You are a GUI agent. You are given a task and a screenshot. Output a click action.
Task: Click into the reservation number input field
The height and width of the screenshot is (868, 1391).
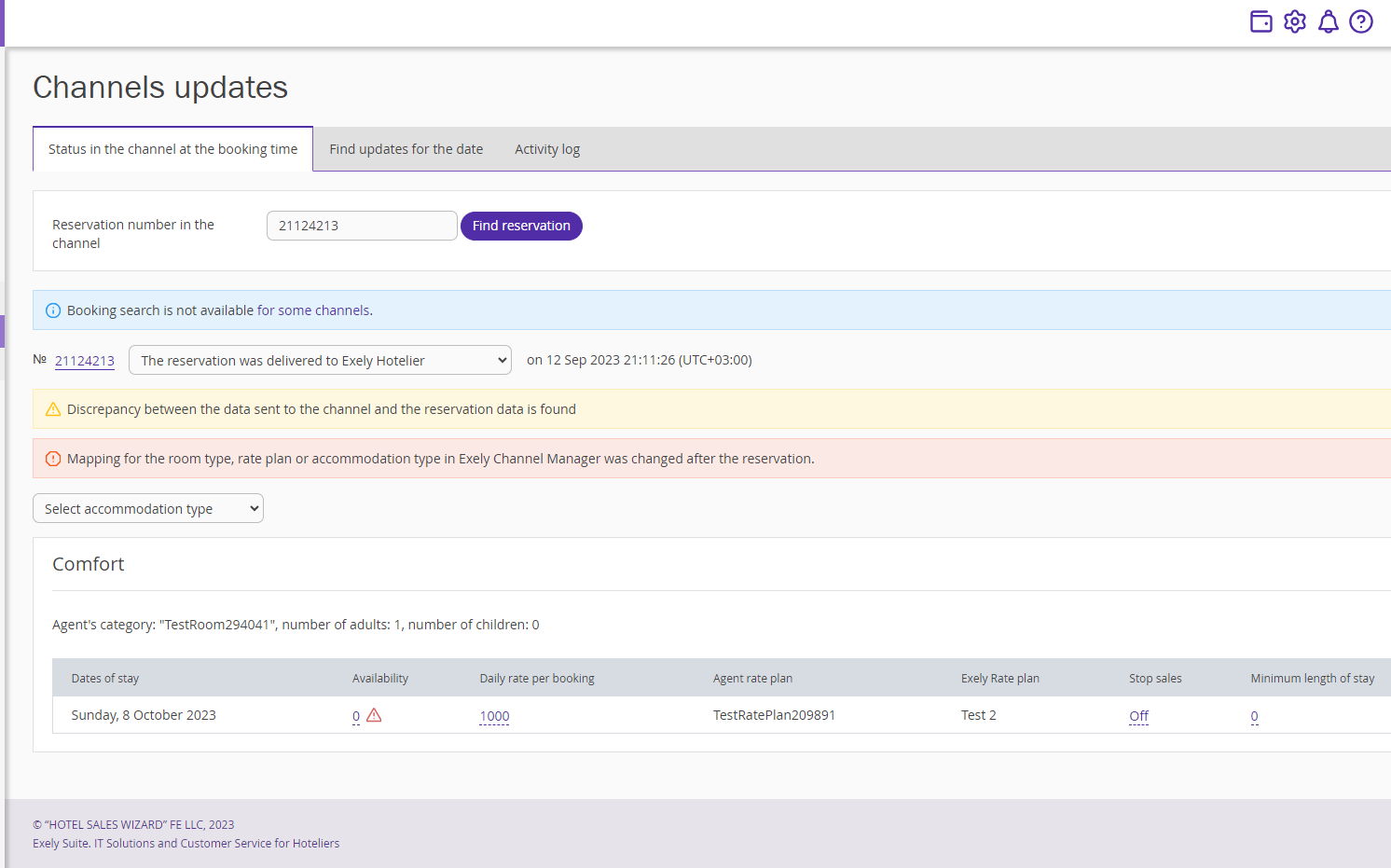[x=362, y=226]
